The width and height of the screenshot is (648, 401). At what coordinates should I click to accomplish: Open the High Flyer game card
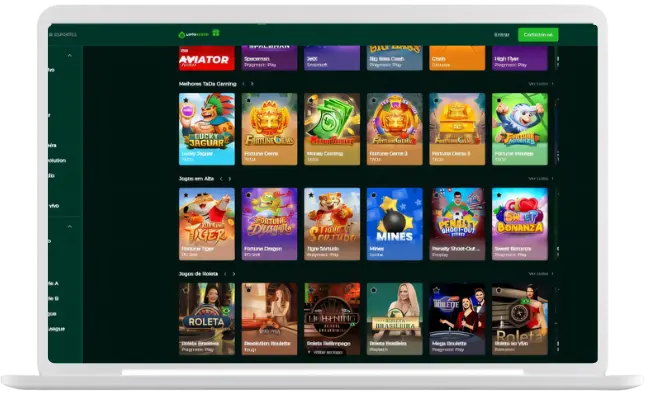click(520, 58)
